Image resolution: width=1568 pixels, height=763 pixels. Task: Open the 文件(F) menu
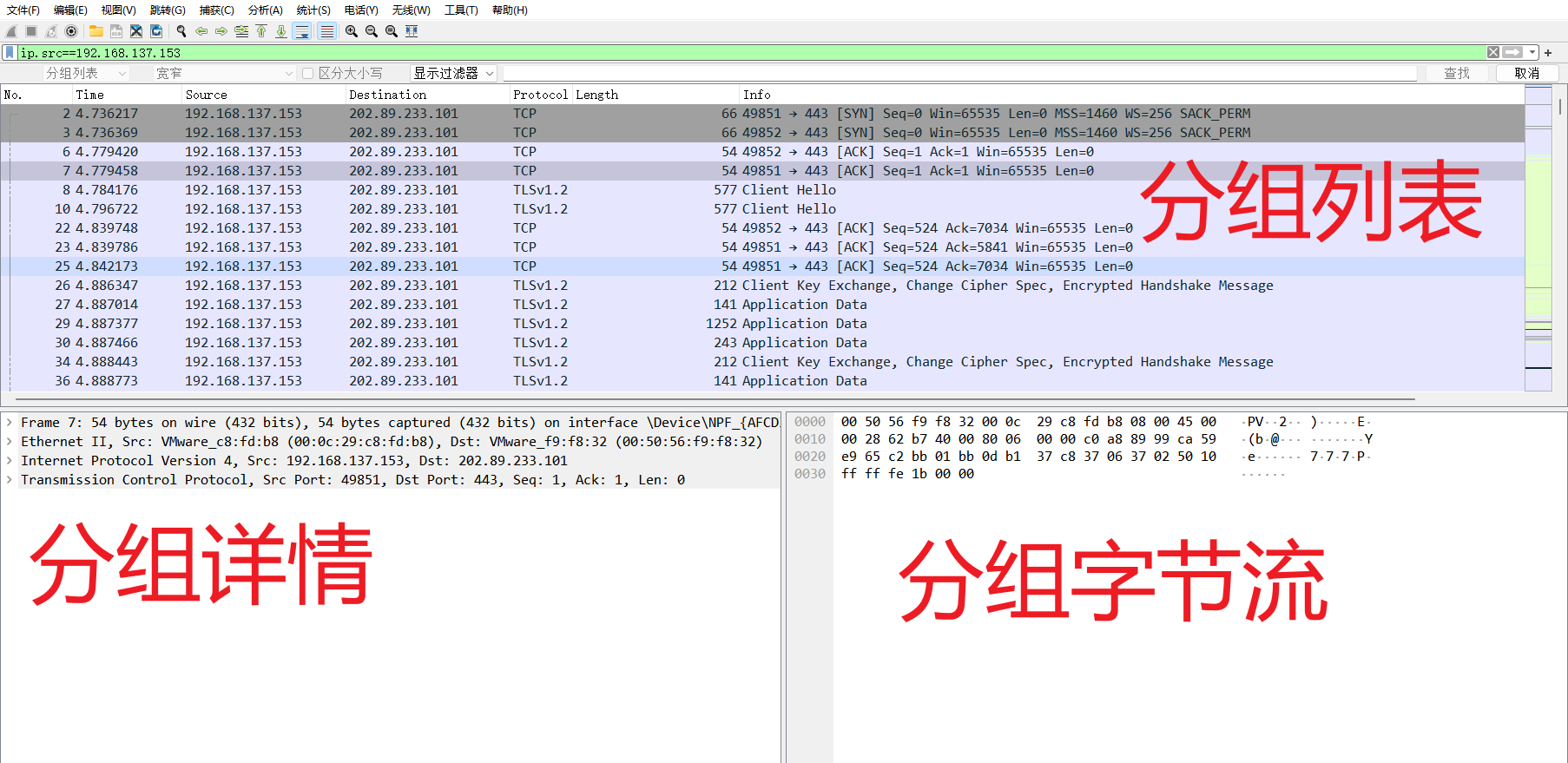pos(23,10)
